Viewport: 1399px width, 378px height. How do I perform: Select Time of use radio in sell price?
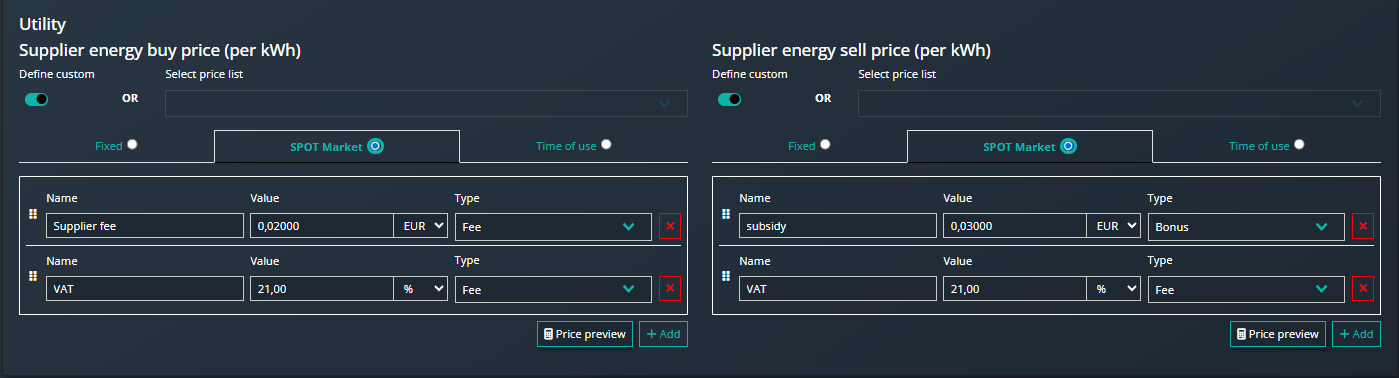[1299, 145]
